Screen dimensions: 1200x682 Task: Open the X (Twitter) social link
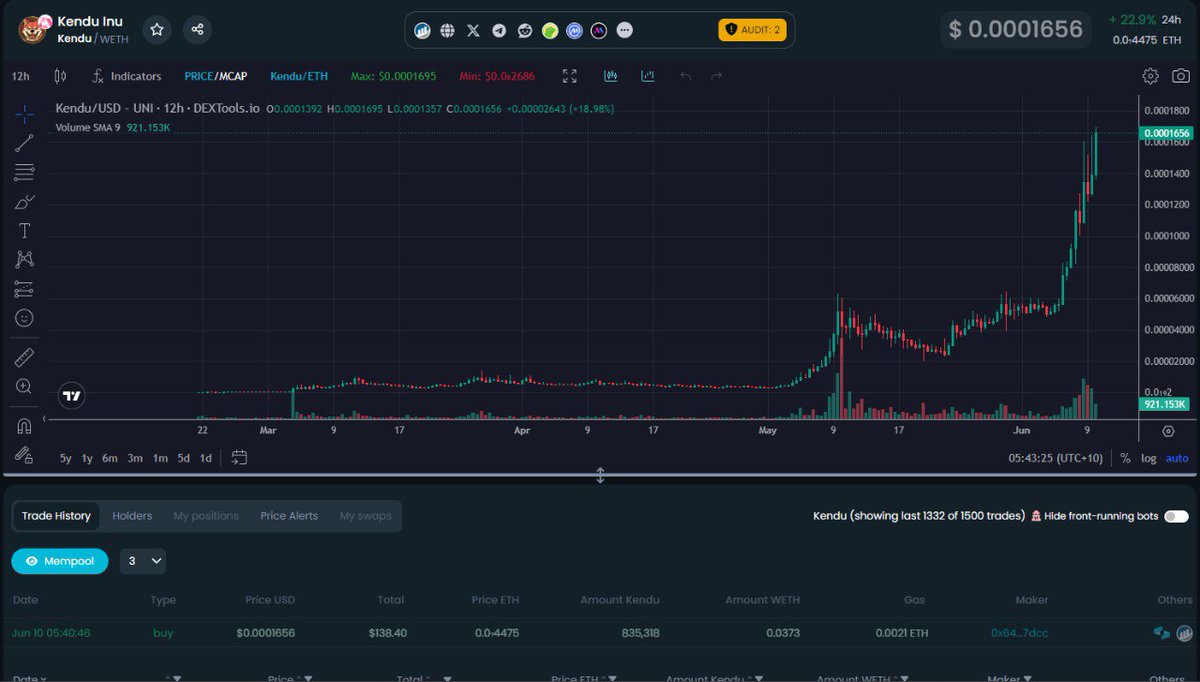(473, 30)
